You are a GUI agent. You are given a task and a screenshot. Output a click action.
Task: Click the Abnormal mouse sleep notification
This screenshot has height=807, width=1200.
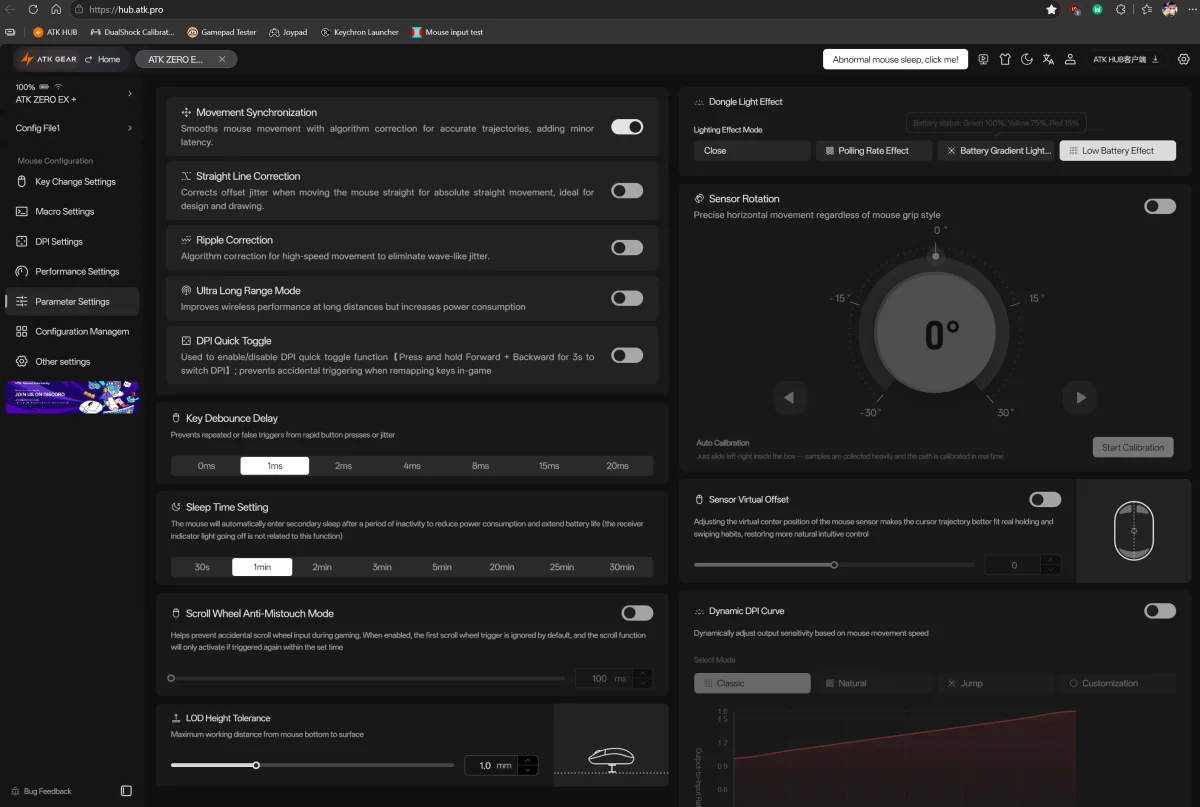pos(896,59)
